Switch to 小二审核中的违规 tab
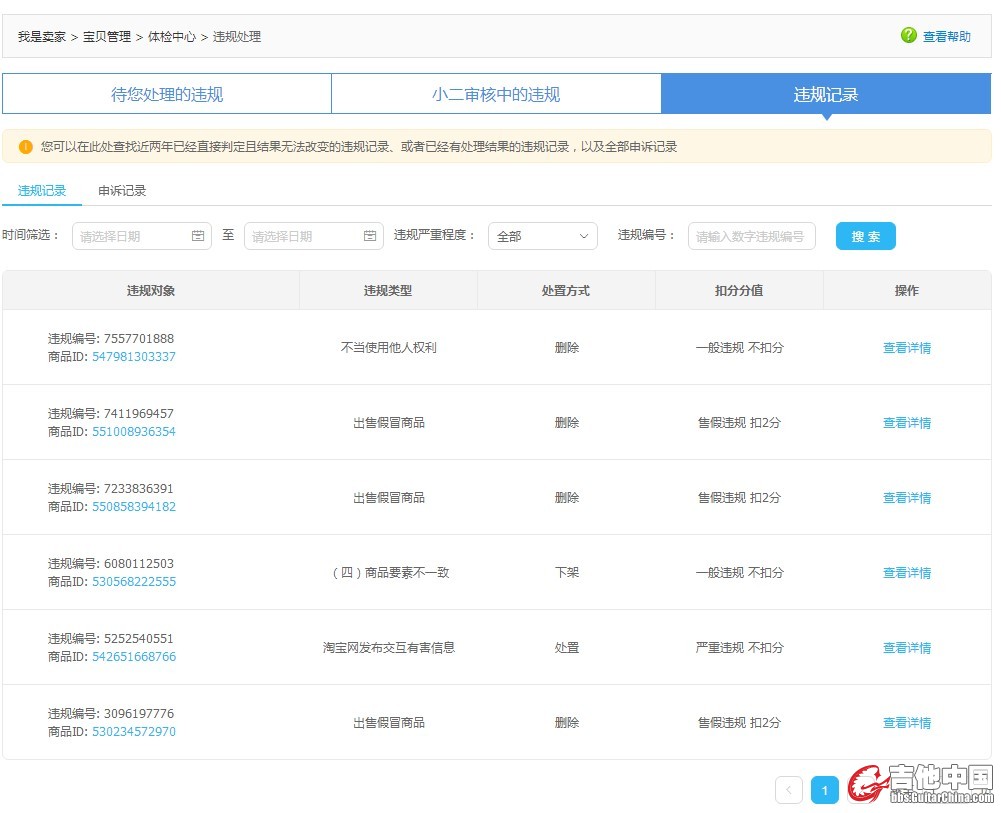The image size is (1001, 813). click(496, 95)
